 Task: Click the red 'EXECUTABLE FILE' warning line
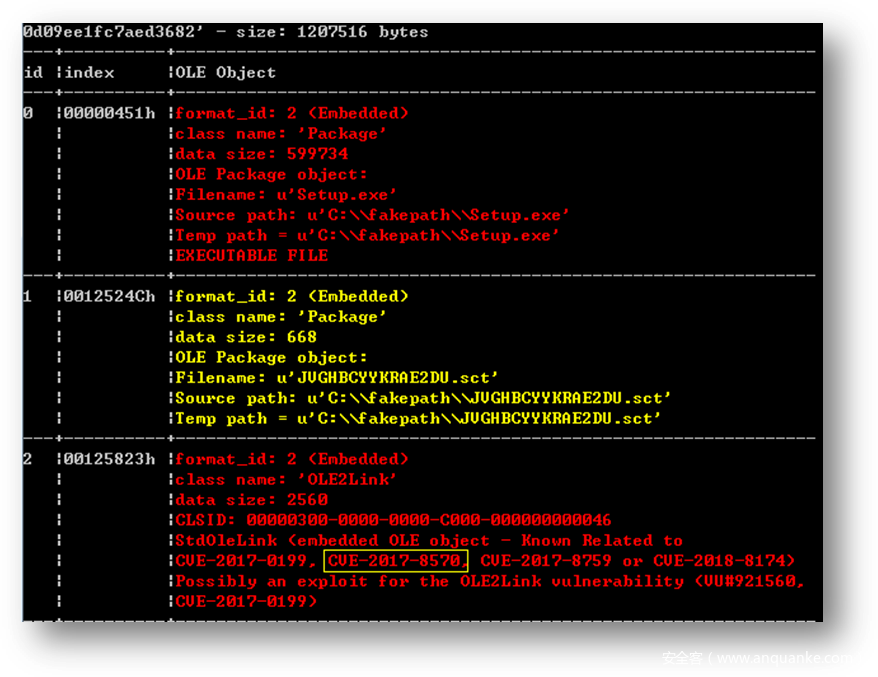click(252, 255)
